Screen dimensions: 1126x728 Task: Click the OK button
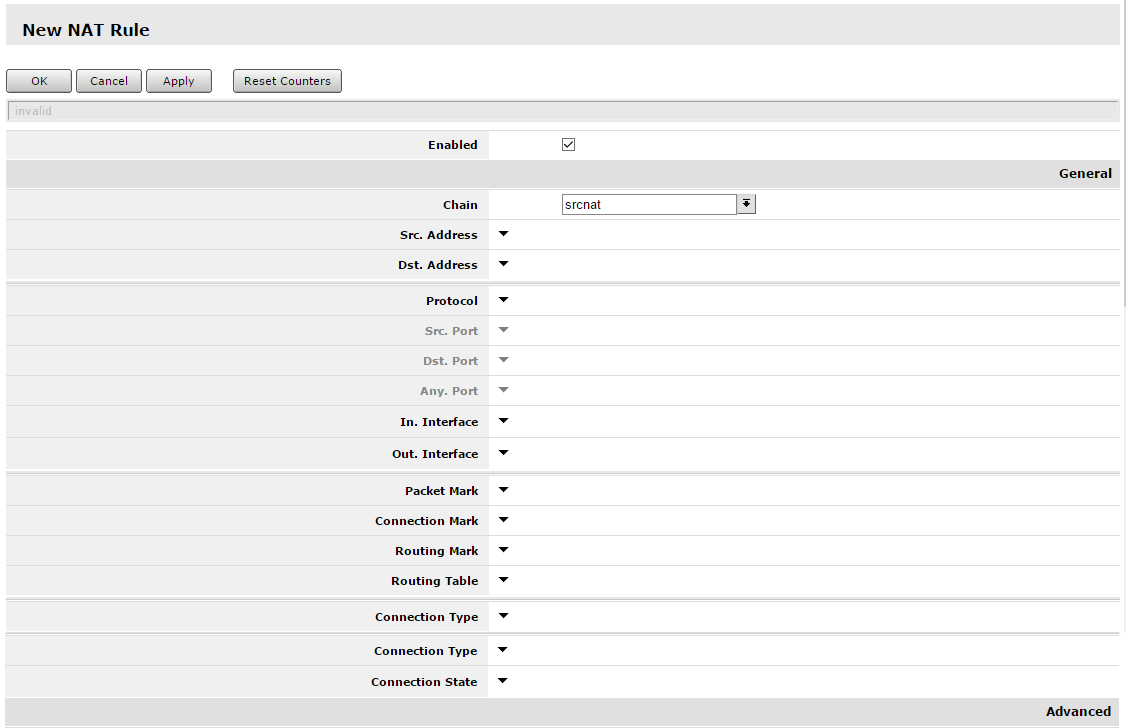[x=38, y=81]
